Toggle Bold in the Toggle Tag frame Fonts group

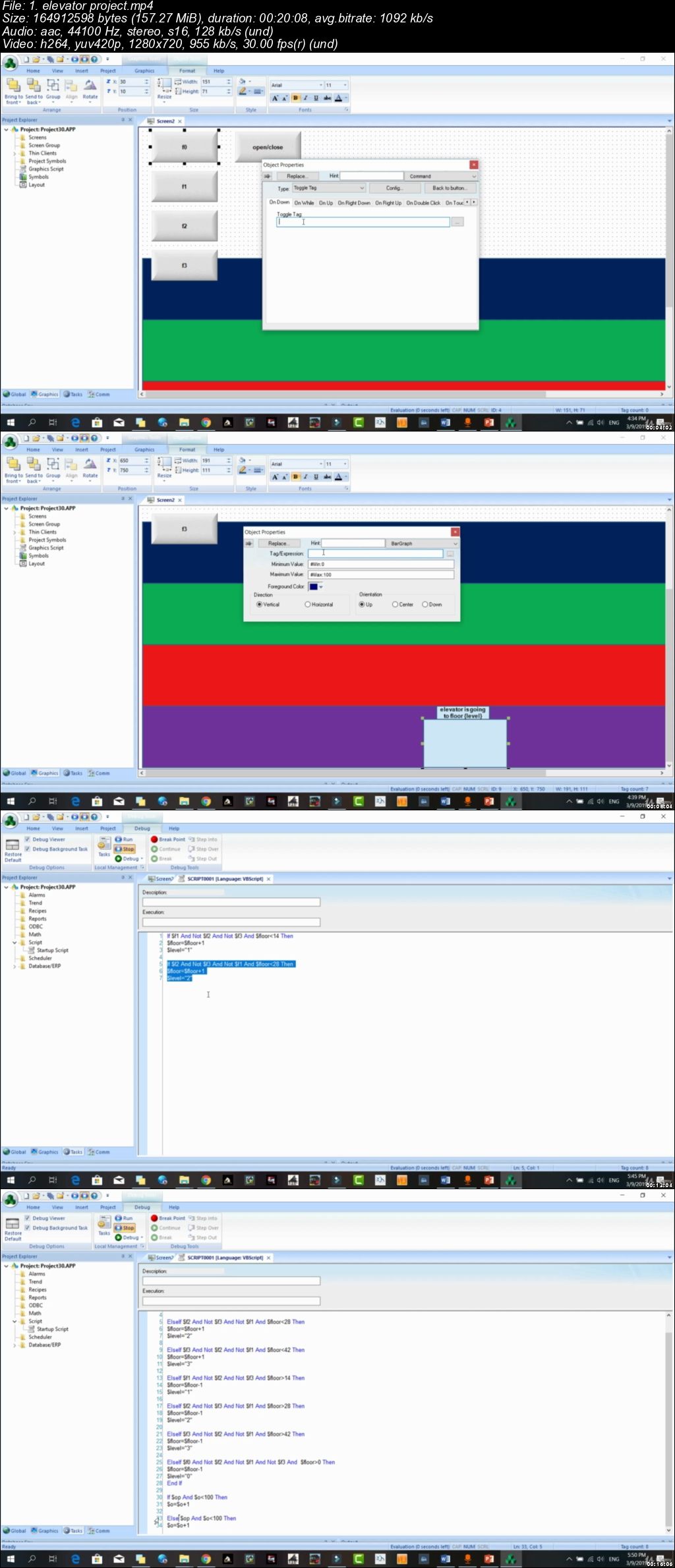(295, 98)
